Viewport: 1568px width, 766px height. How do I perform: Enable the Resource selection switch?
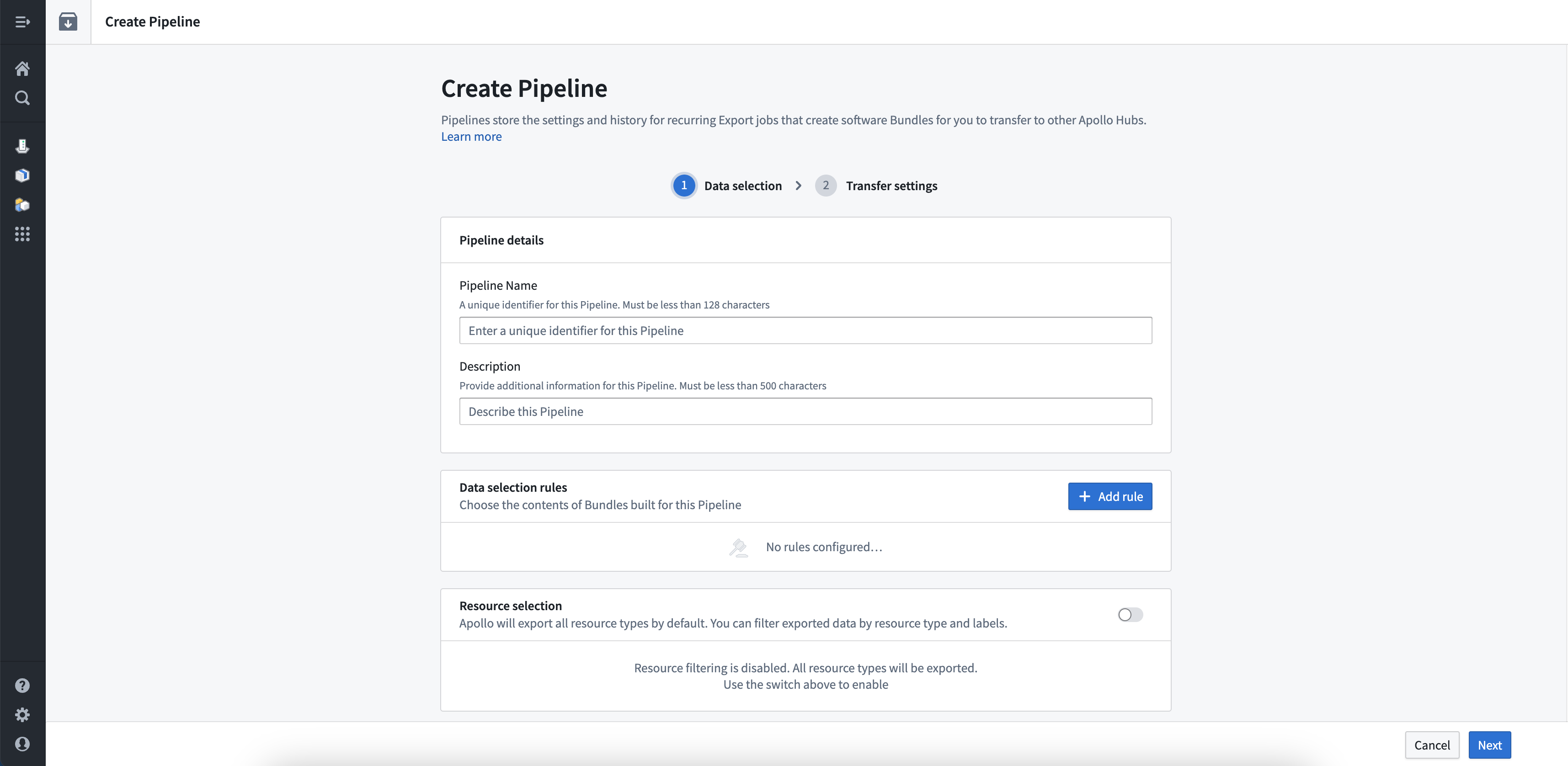[x=1131, y=615]
